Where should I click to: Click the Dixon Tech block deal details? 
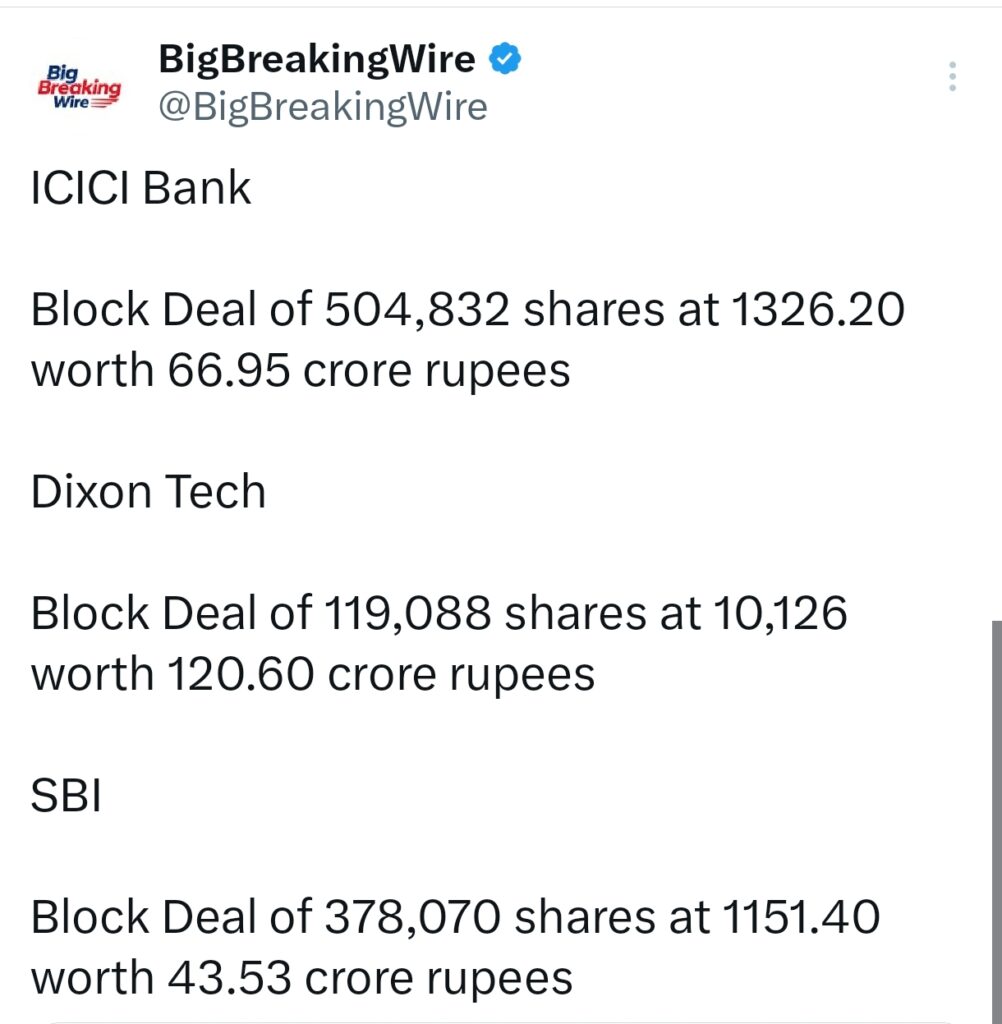coord(440,642)
